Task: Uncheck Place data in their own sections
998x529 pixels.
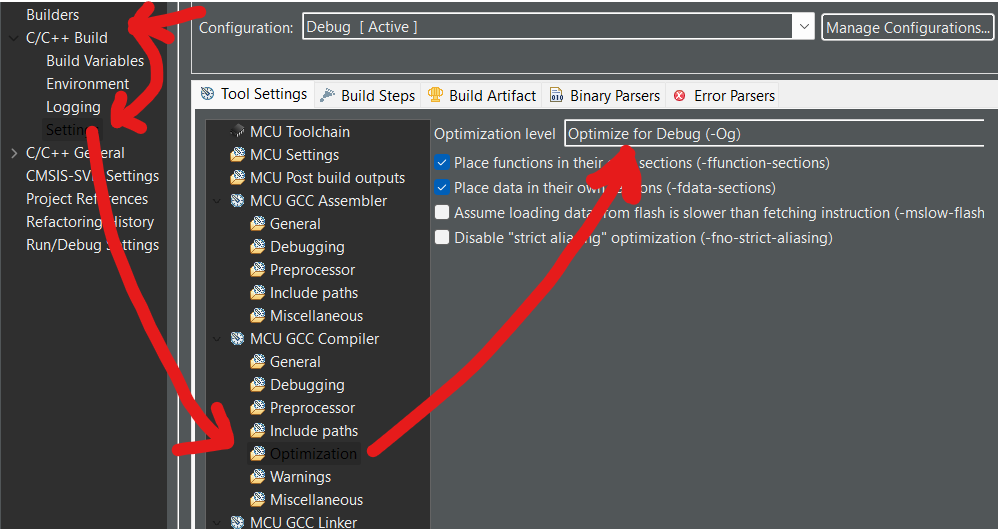Action: [x=442, y=187]
